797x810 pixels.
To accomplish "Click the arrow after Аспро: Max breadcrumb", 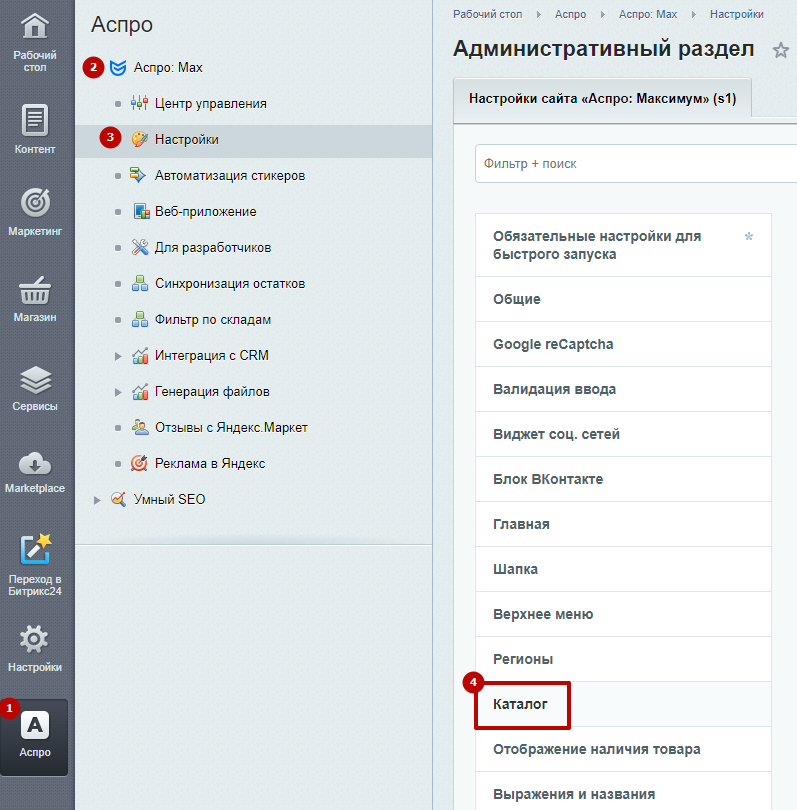I will pos(693,14).
